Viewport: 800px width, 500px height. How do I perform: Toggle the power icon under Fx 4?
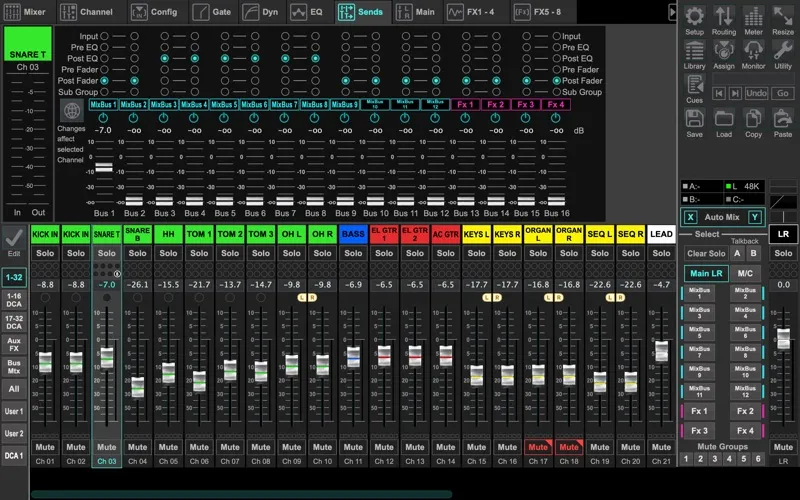tap(556, 118)
